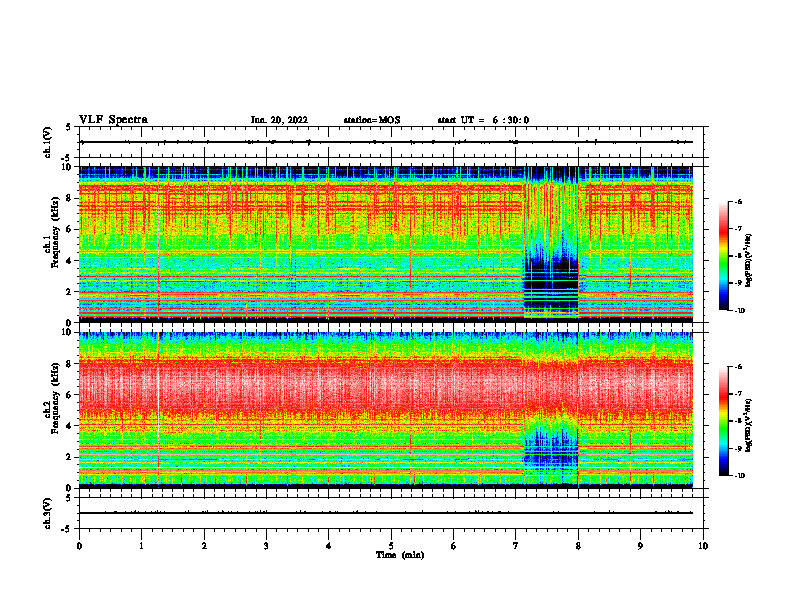Image resolution: width=792 pixels, height=612 pixels.
Task: Click the "9" tick on the time axis
Action: click(640, 546)
